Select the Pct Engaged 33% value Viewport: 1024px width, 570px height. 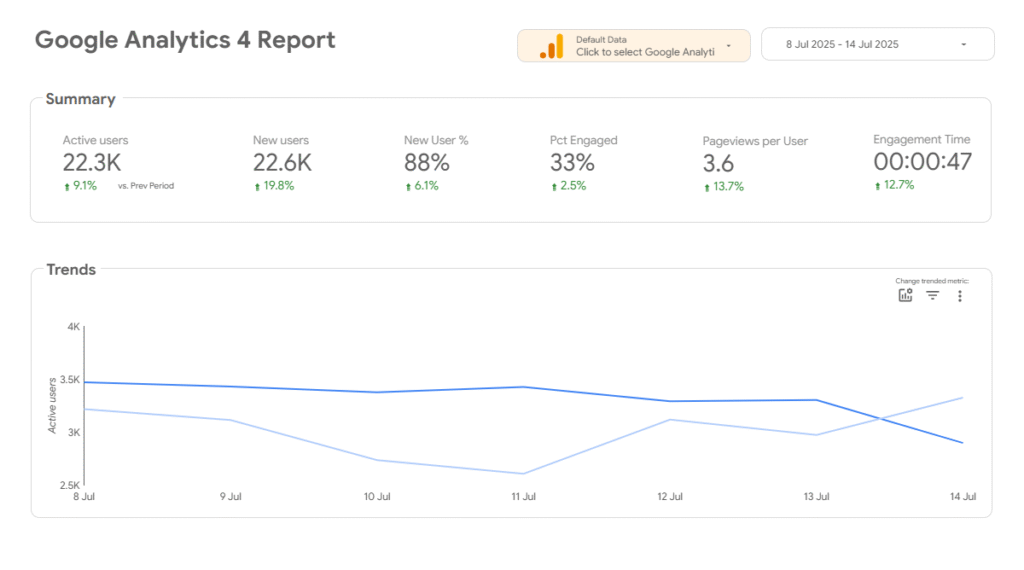tap(572, 163)
